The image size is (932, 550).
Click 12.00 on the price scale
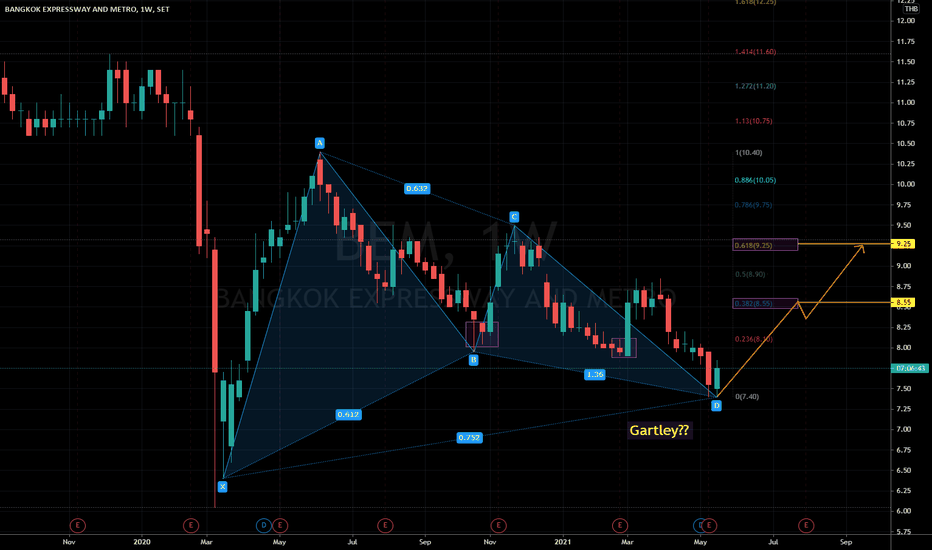(906, 21)
